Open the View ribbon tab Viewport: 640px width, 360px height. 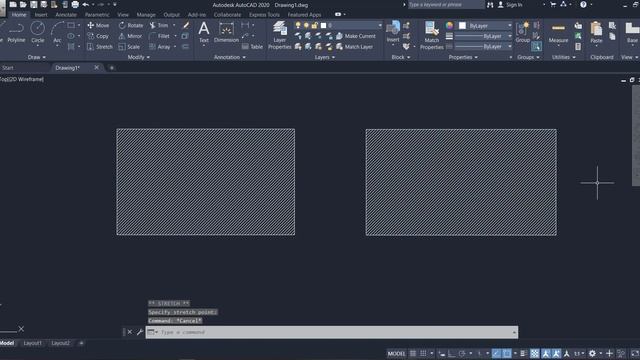123,15
